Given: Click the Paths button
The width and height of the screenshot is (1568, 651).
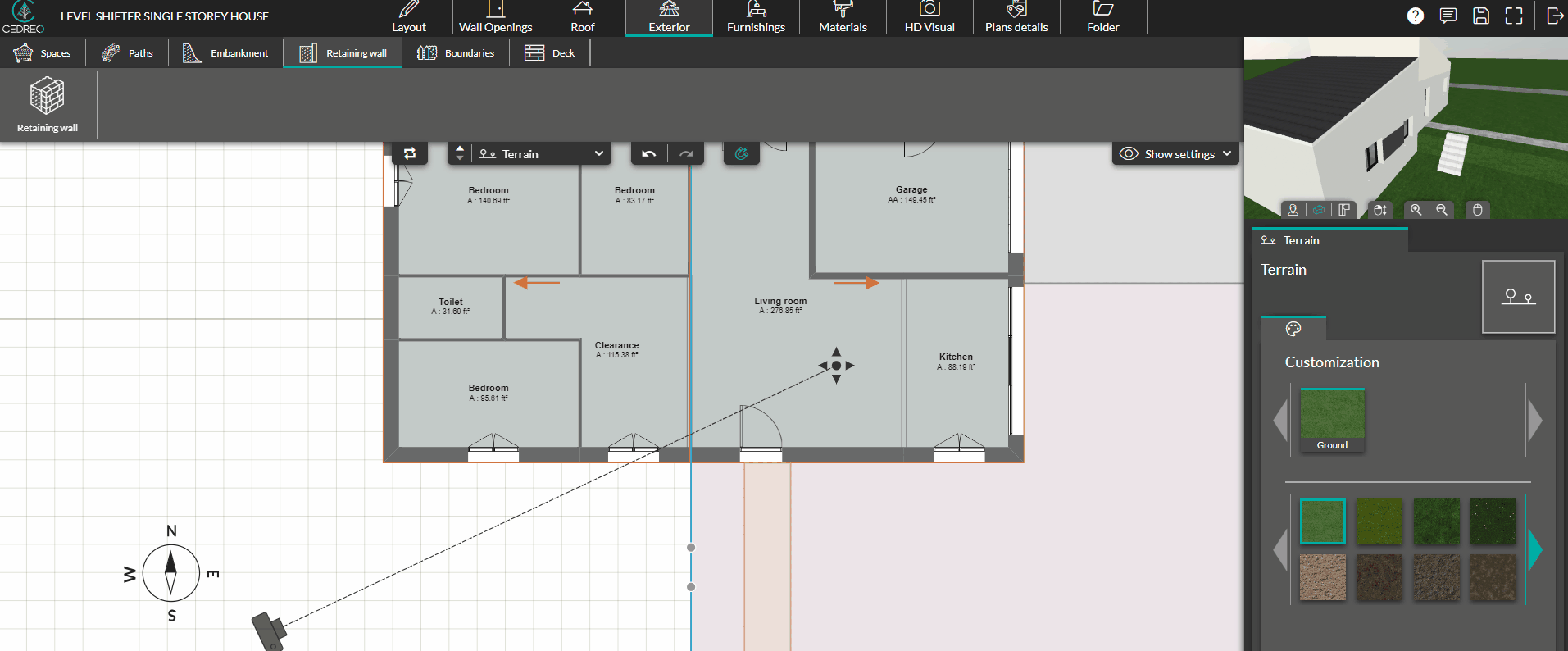Looking at the screenshot, I should pos(127,53).
